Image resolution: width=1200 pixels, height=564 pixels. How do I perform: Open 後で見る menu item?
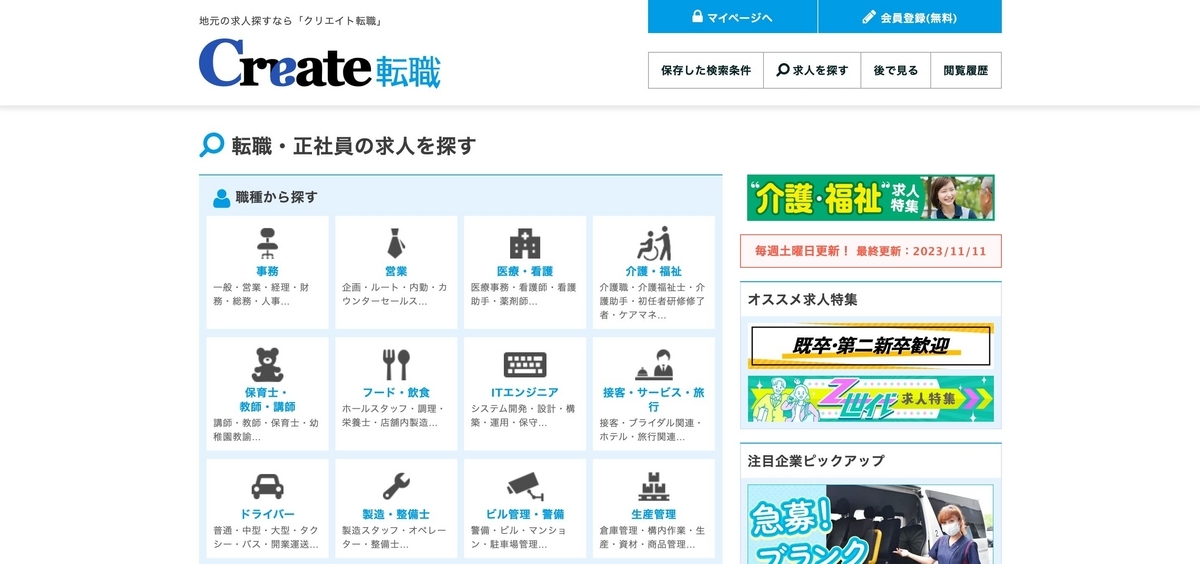click(x=895, y=70)
